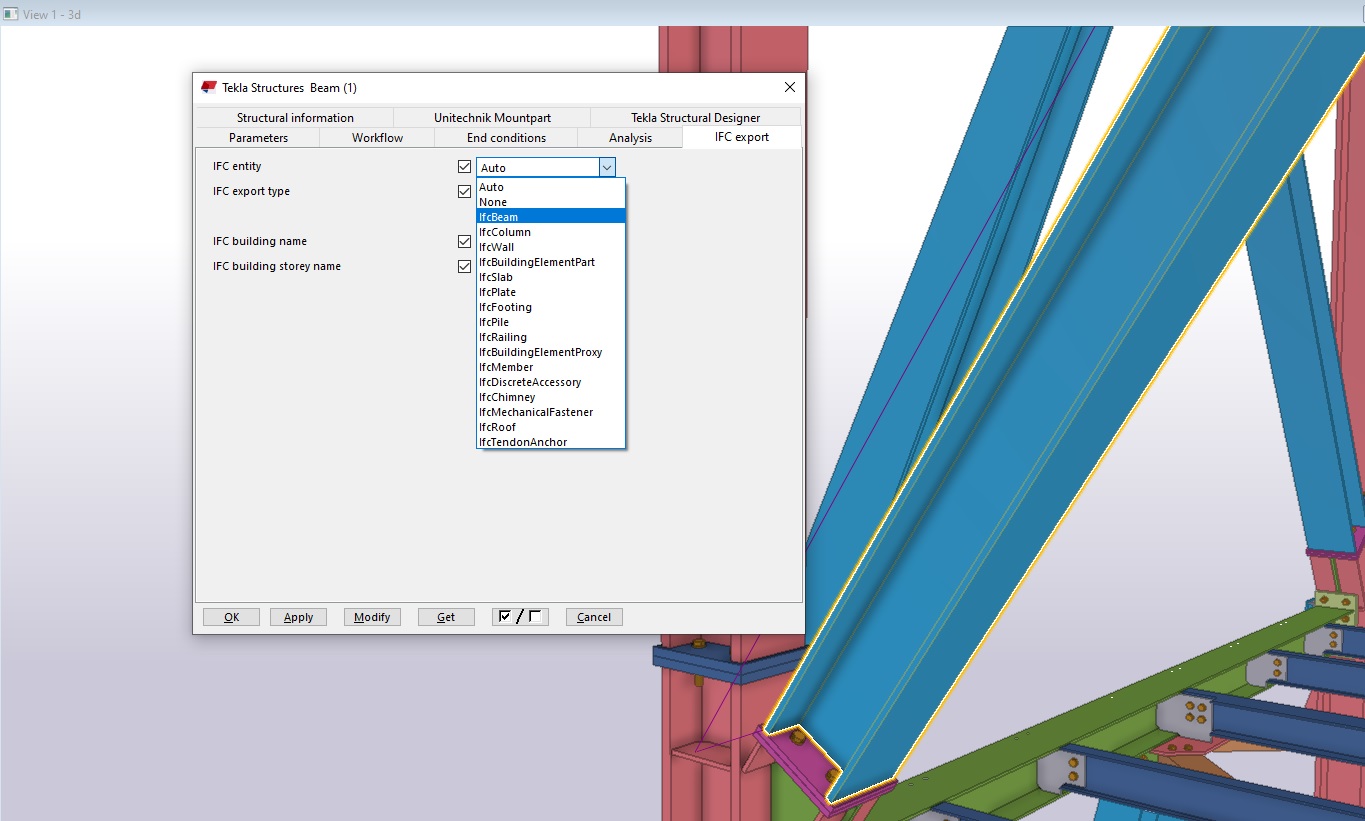Choose IfcBeam from the entity list
Viewport: 1365px width, 821px height.
[551, 217]
